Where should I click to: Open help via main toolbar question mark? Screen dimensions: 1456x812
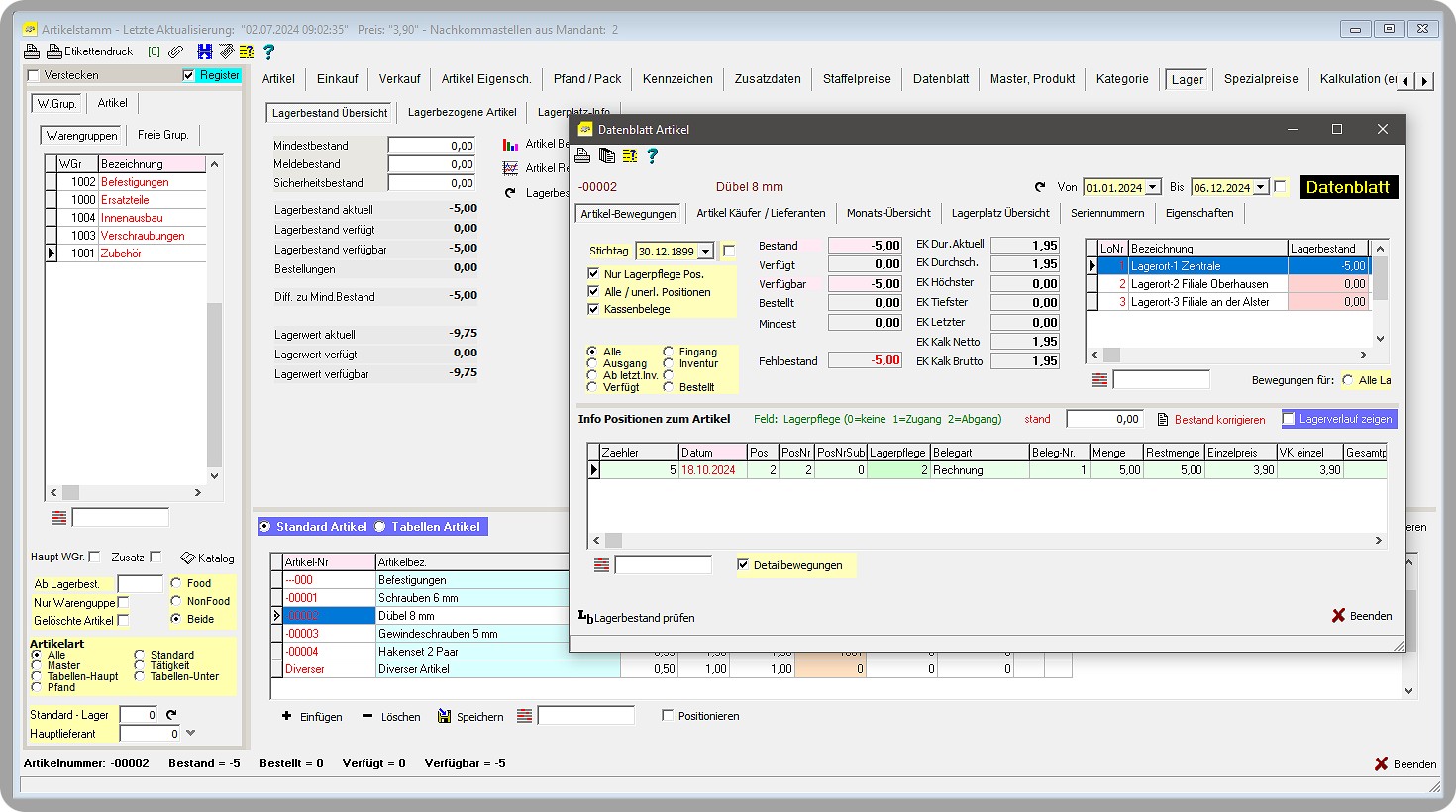click(268, 51)
